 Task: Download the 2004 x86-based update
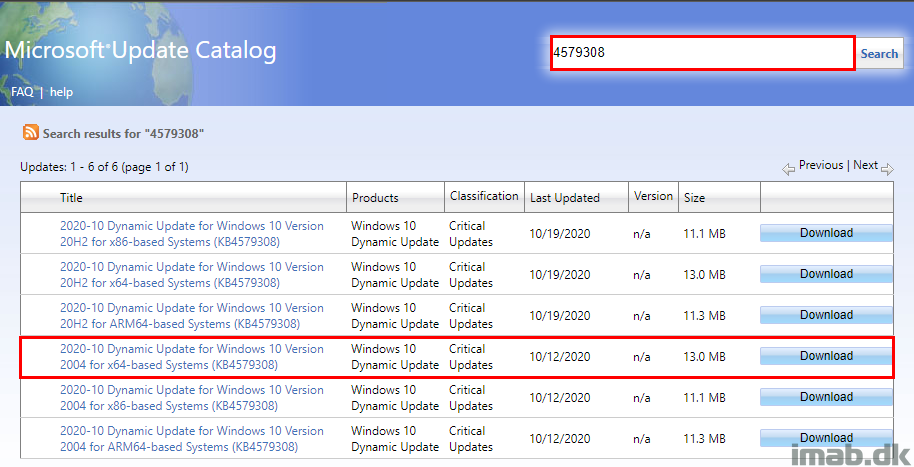(x=826, y=397)
